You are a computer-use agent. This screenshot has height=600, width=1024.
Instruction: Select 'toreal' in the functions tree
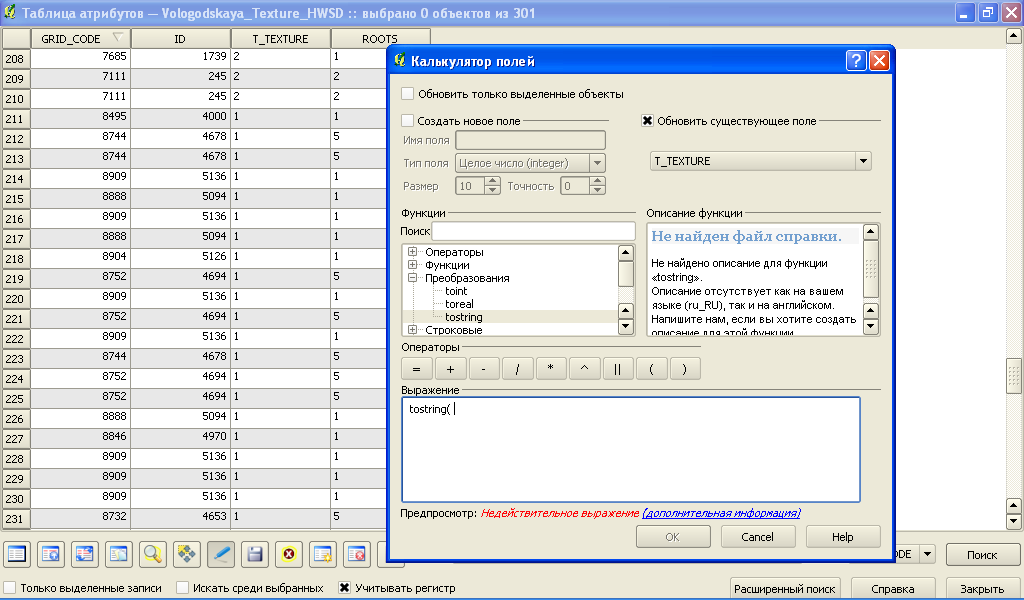point(459,304)
